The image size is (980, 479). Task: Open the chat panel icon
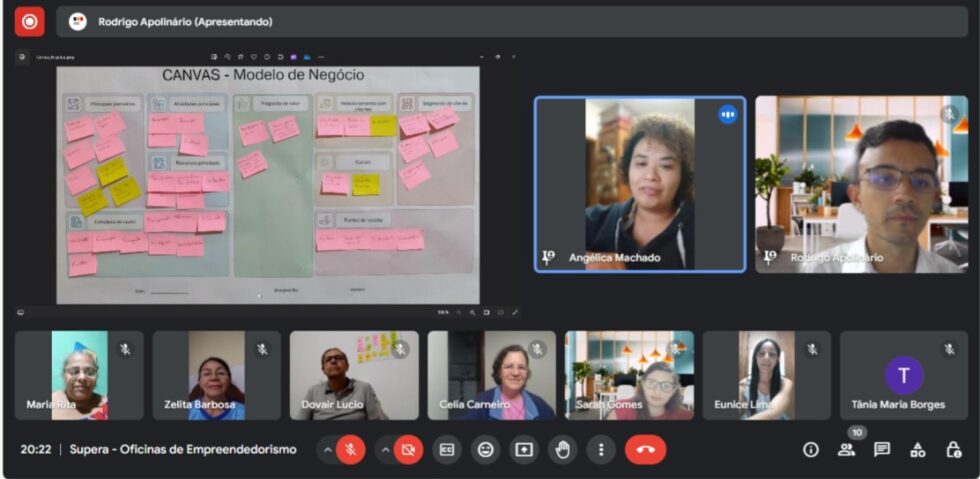pos(882,450)
